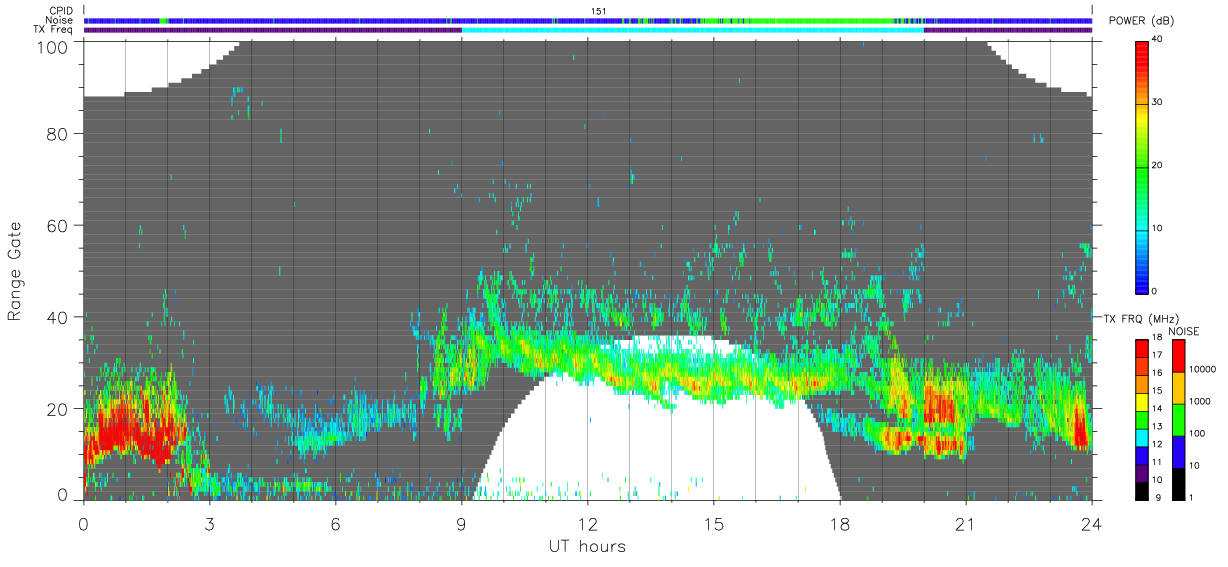
Task: Click the 80 tick on the Range Gate axis
Action: pyautogui.click(x=59, y=133)
